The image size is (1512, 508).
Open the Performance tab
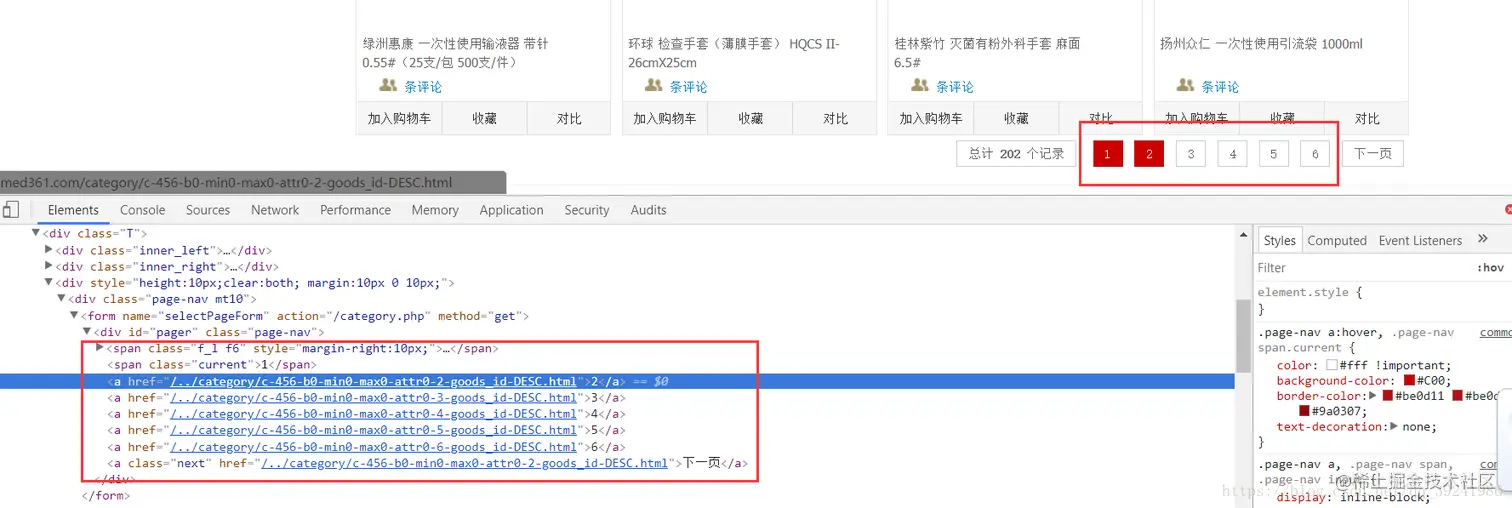[355, 210]
